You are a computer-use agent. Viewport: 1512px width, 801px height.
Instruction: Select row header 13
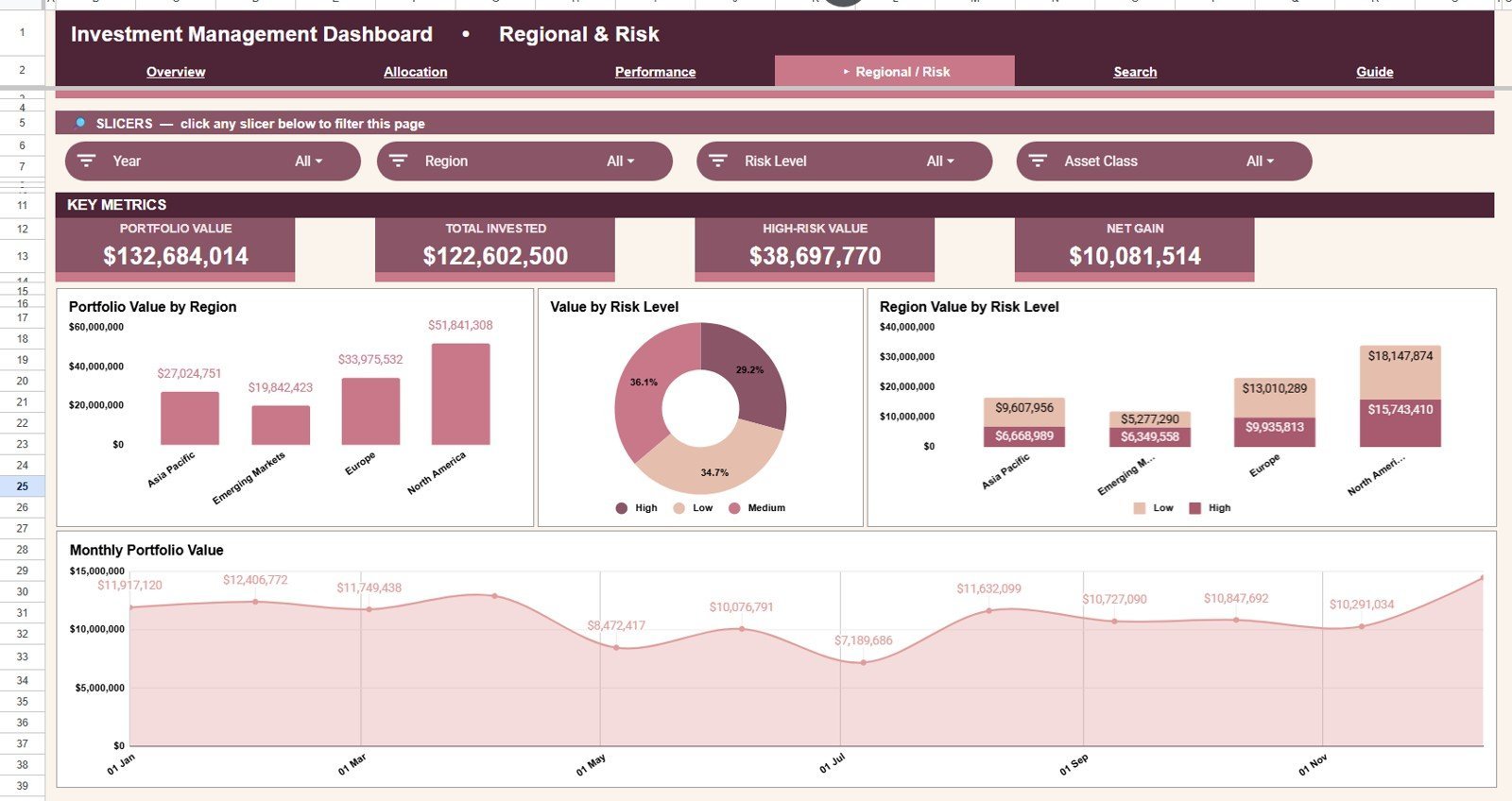pyautogui.click(x=22, y=256)
